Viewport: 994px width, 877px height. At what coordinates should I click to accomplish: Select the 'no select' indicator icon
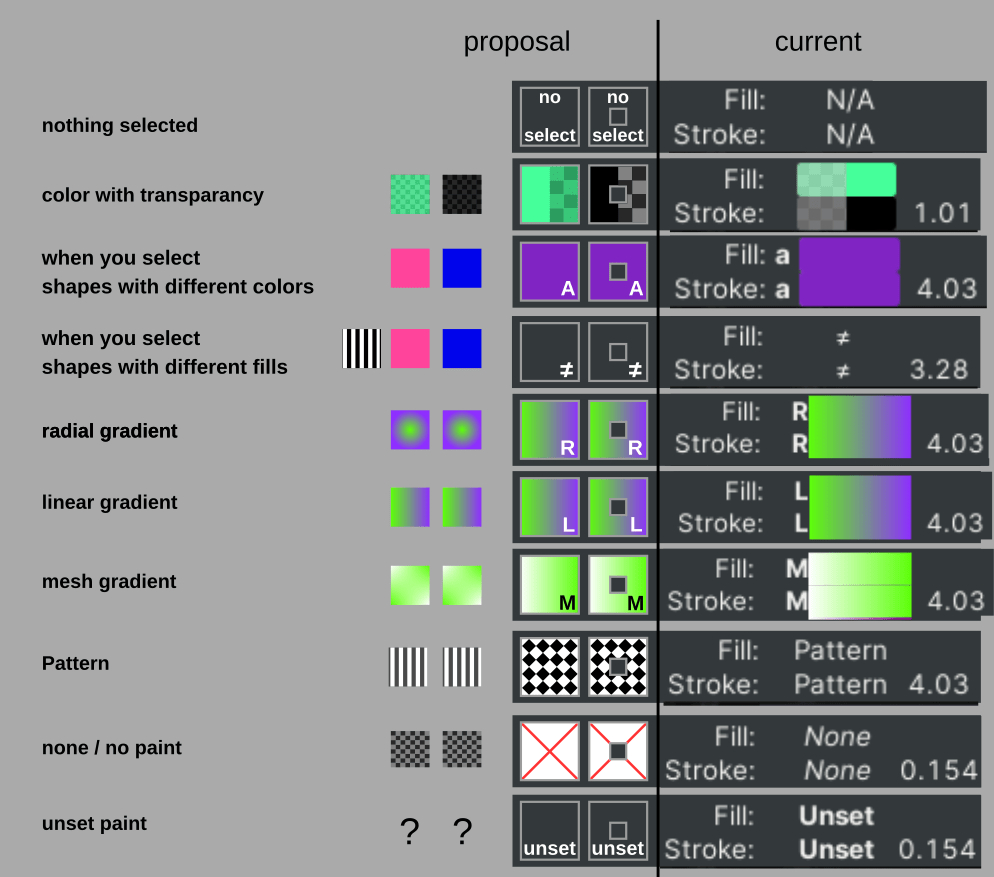549,117
